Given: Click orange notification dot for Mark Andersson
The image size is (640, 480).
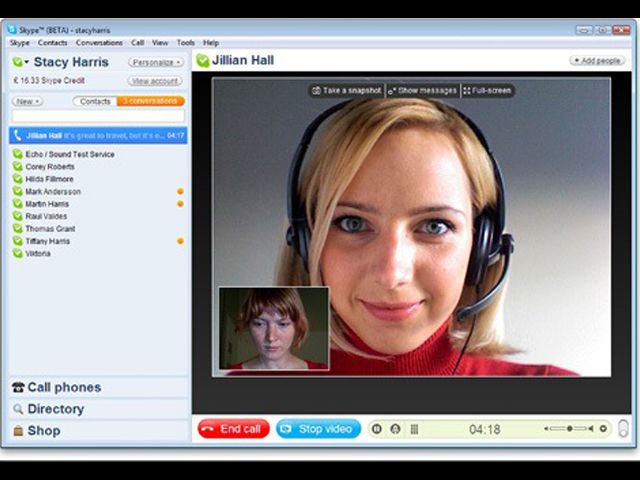Looking at the screenshot, I should (180, 191).
